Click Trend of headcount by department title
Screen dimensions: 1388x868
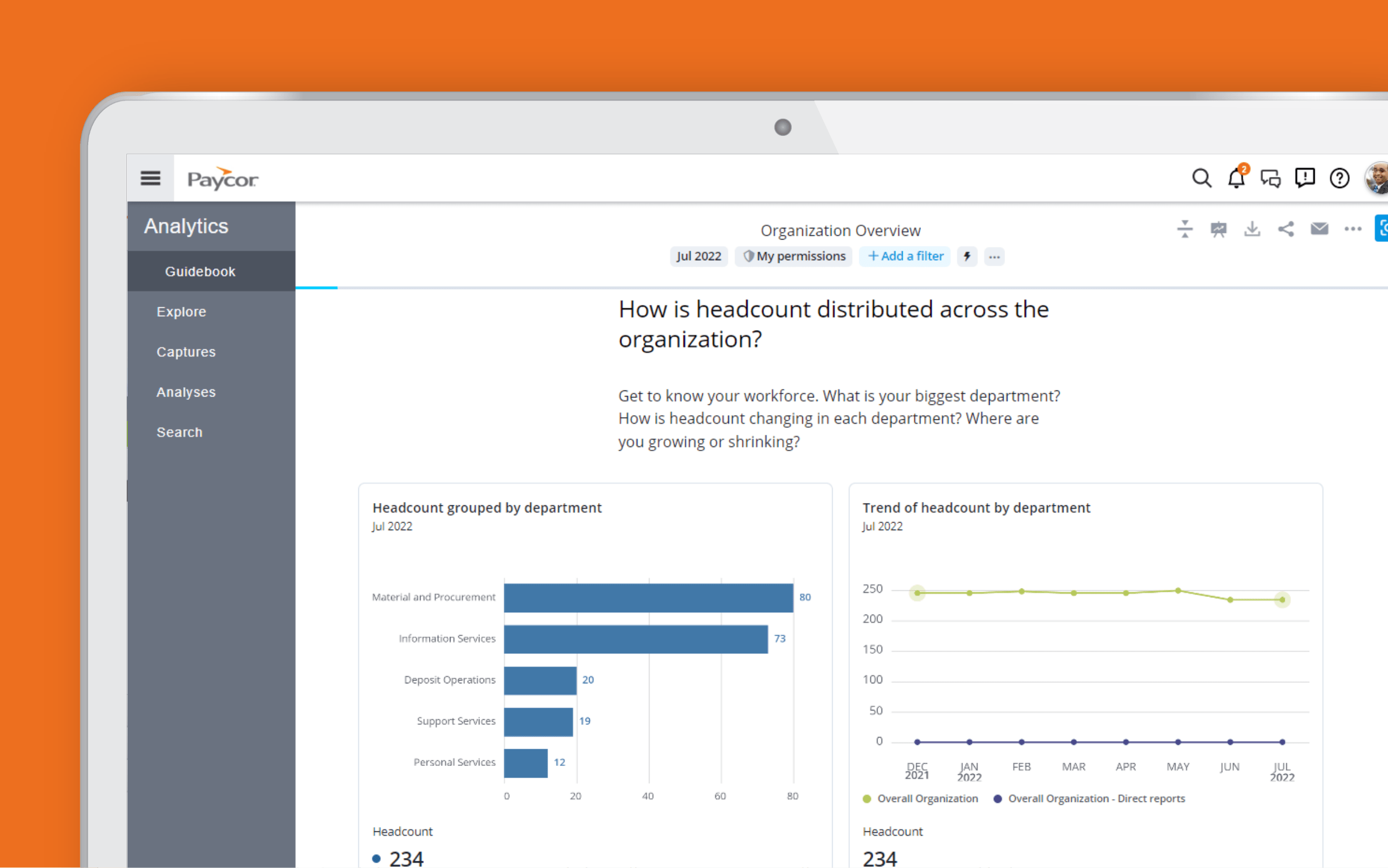976,507
